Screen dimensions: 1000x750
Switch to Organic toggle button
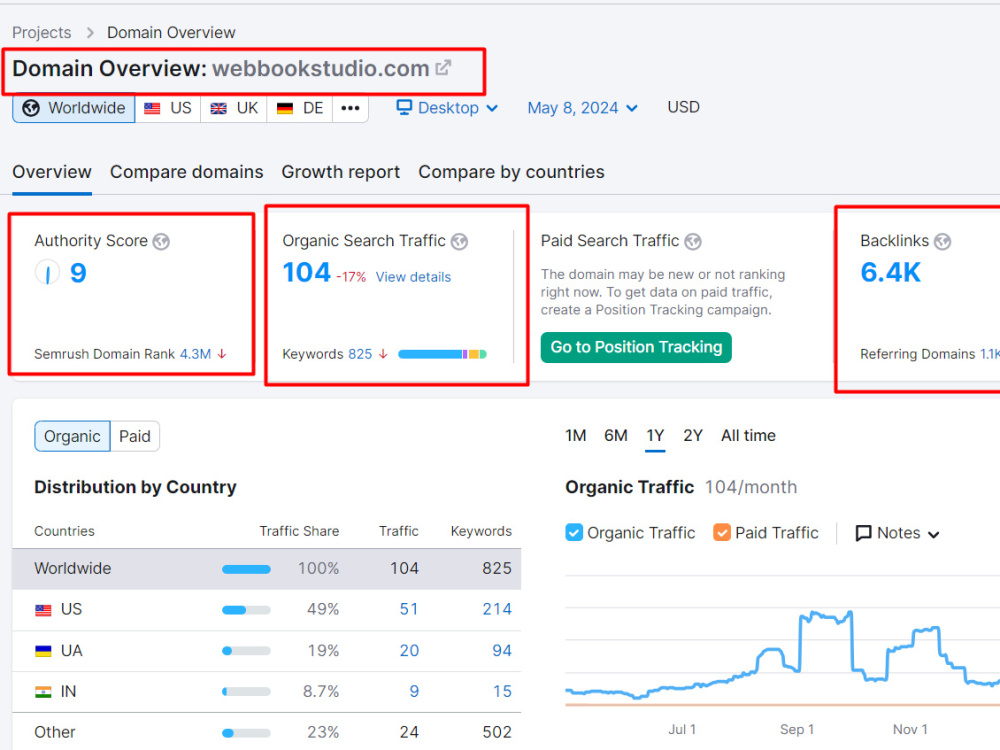pyautogui.click(x=72, y=436)
